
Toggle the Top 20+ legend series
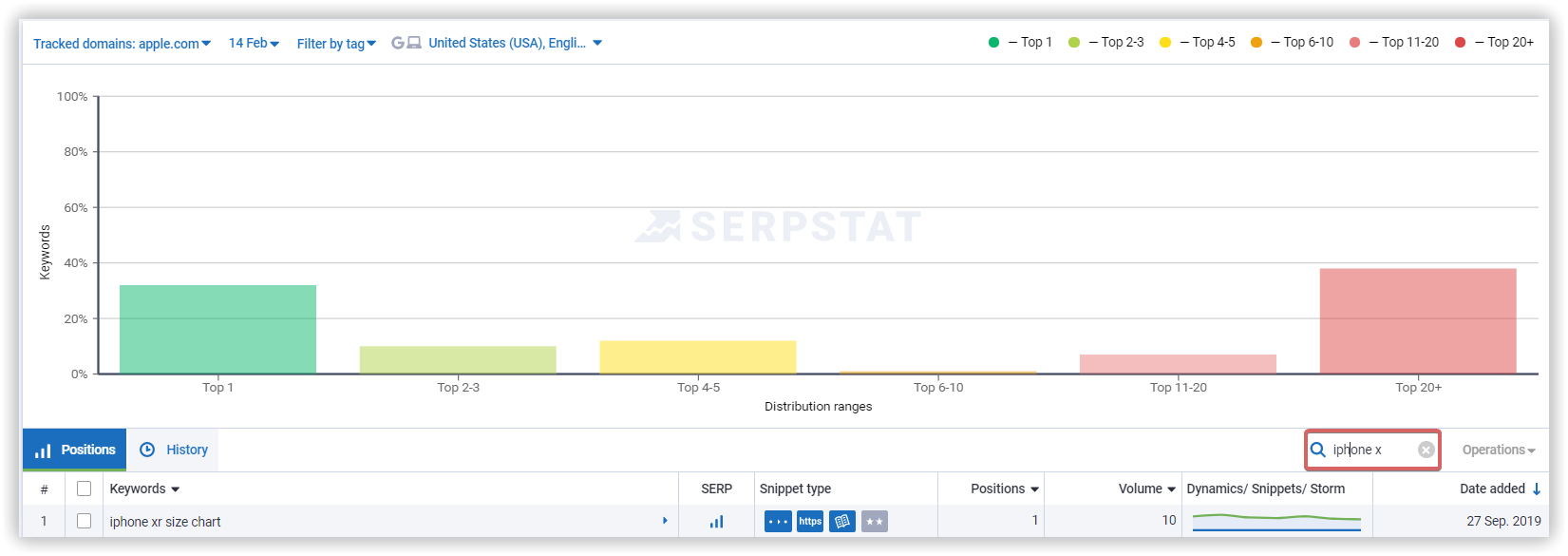(x=1494, y=42)
